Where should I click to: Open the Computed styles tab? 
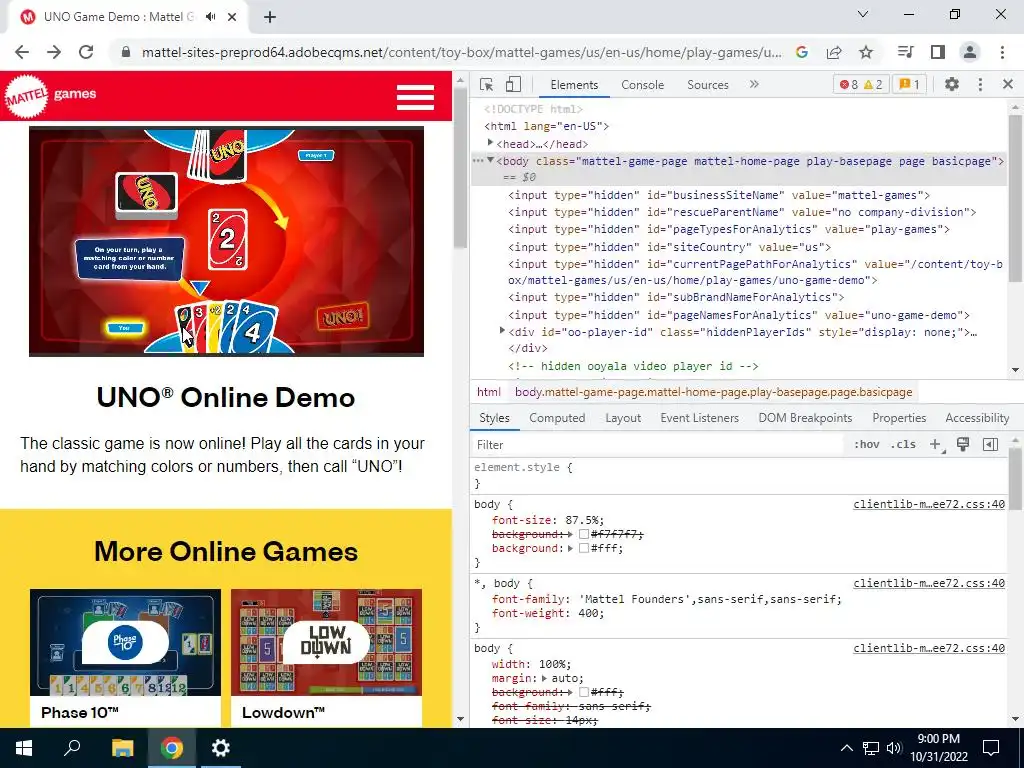[x=557, y=418]
